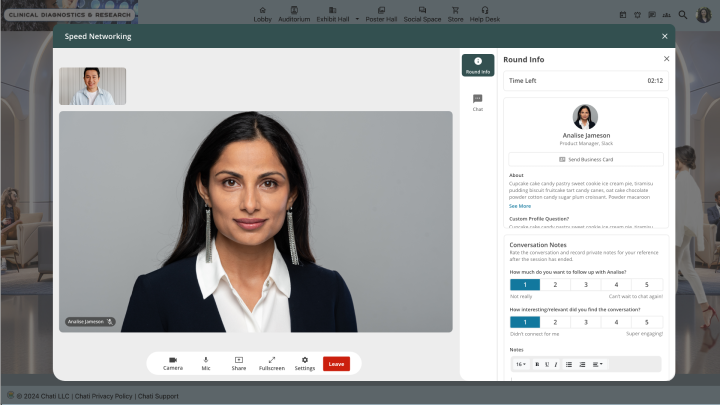Screen dimensions: 720x405
Task: Click the Clinical Diagnostics & Research logo
Action: point(70,15)
